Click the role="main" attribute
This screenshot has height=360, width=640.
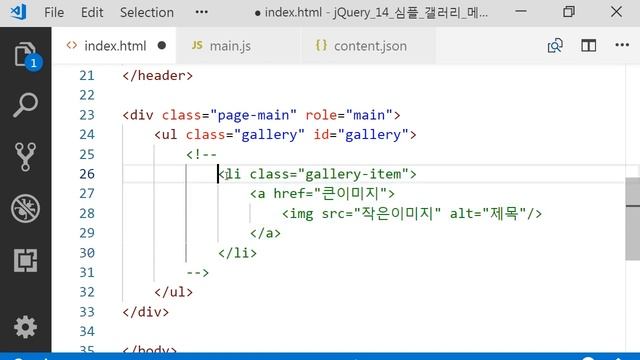point(349,115)
